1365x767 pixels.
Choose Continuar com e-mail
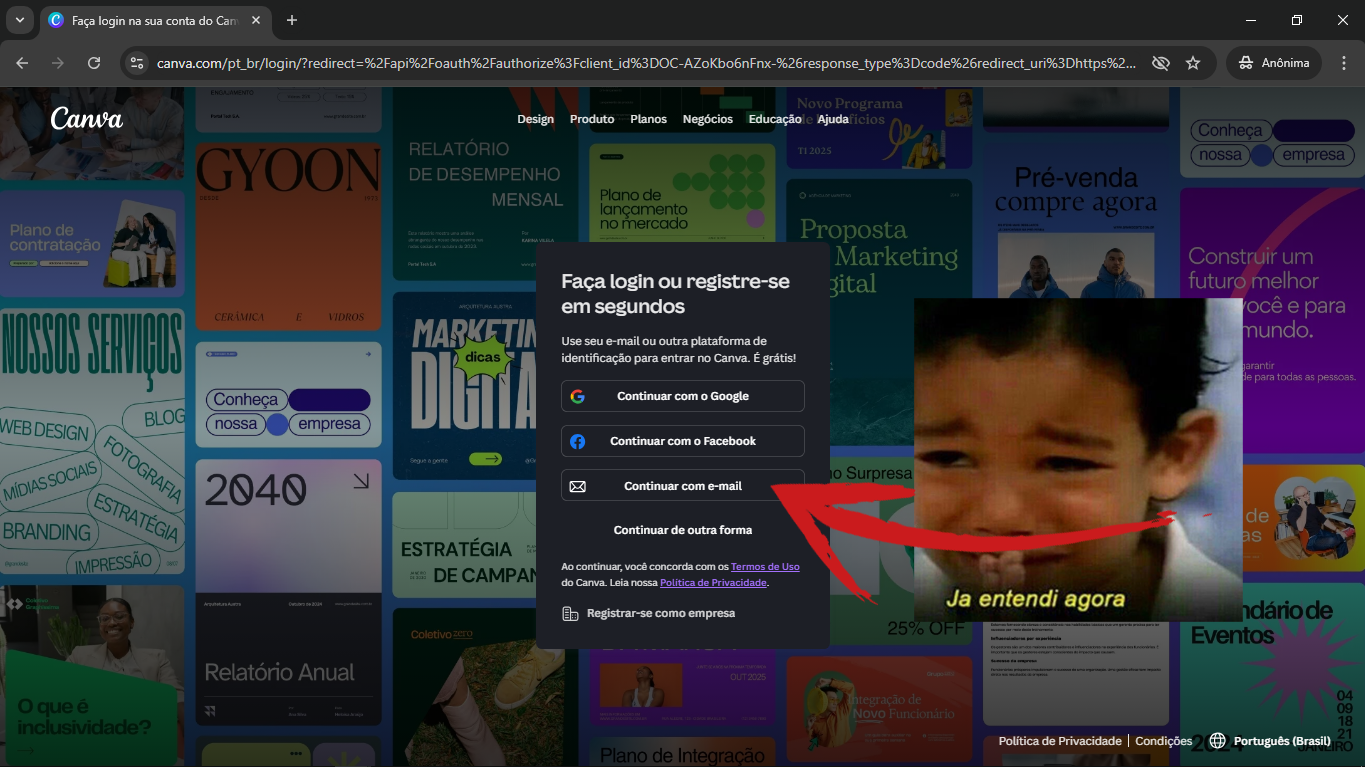pyautogui.click(x=683, y=486)
